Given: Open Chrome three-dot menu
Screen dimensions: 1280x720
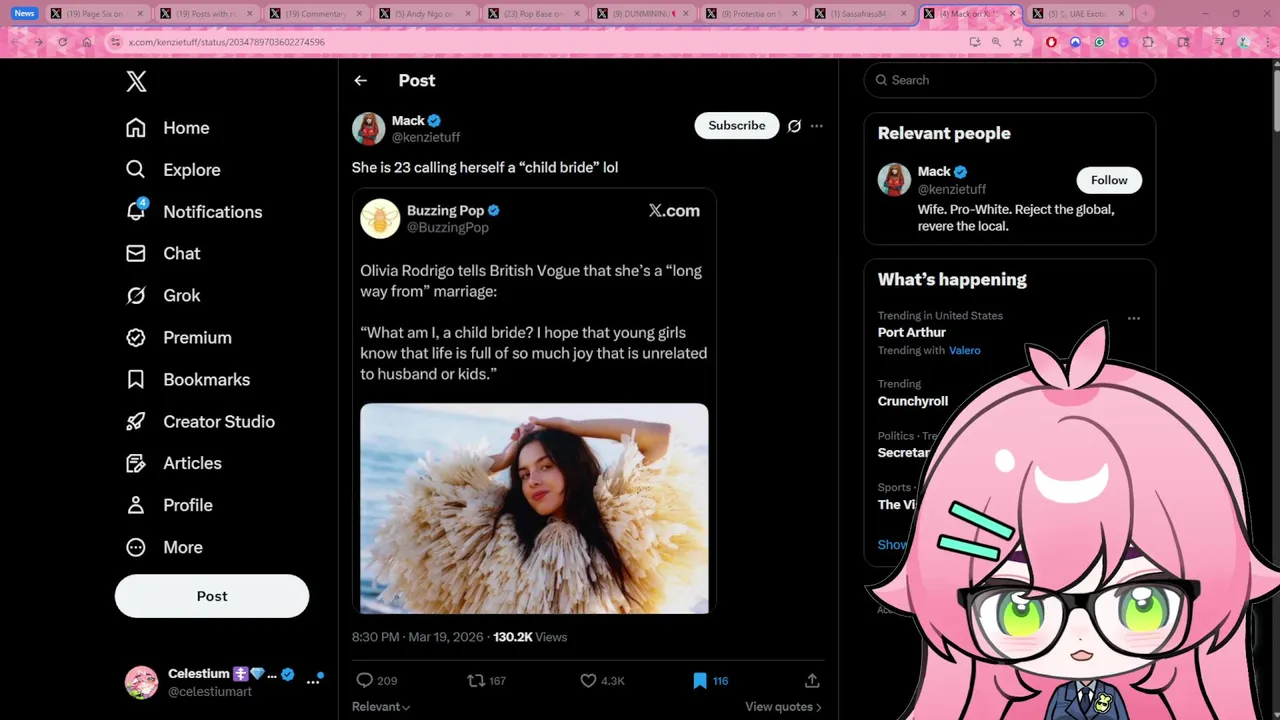Looking at the screenshot, I should click(x=1266, y=42).
